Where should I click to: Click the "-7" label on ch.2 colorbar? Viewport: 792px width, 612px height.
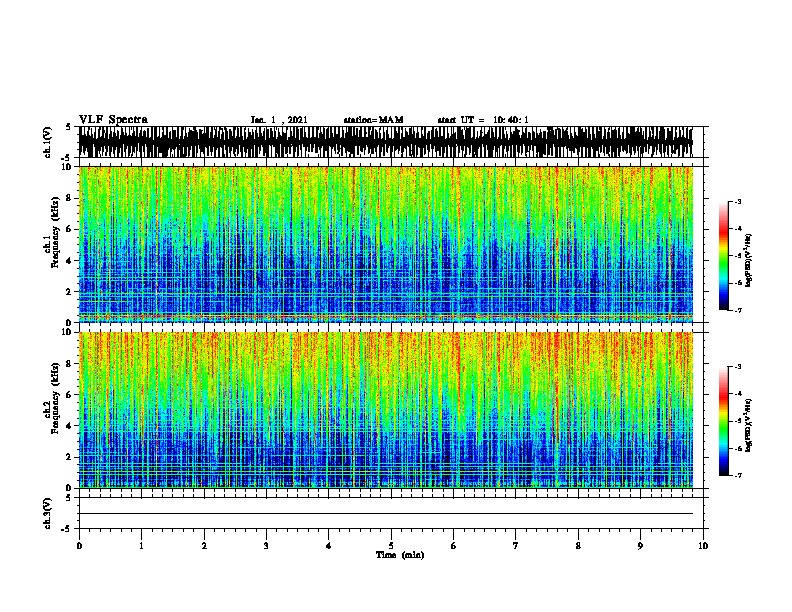coord(738,476)
